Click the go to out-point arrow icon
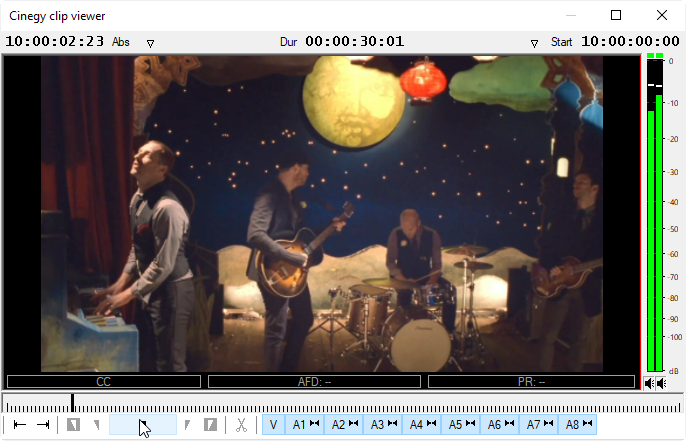The image size is (686, 441). pos(43,425)
